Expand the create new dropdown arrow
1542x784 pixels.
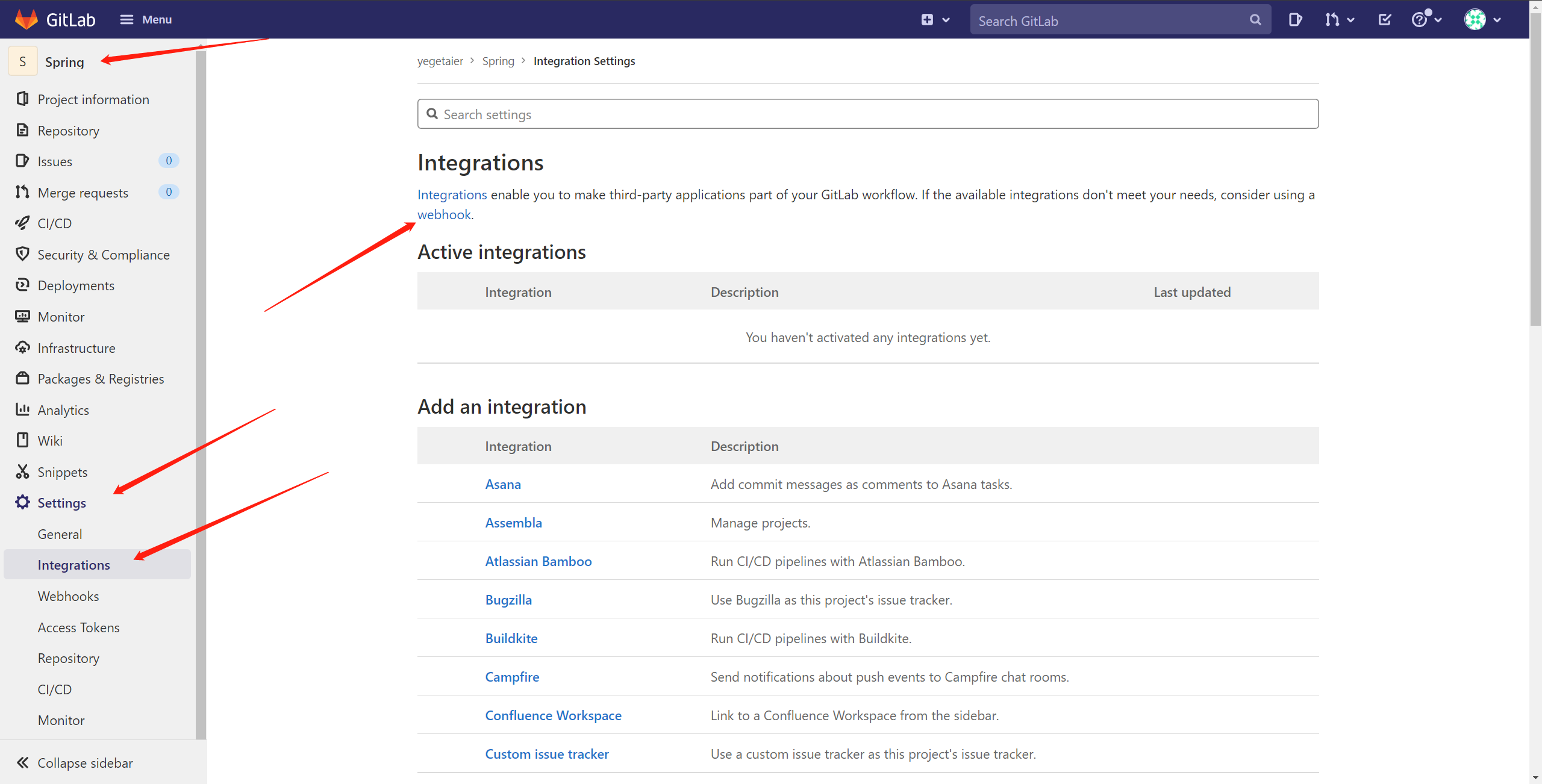[946, 20]
